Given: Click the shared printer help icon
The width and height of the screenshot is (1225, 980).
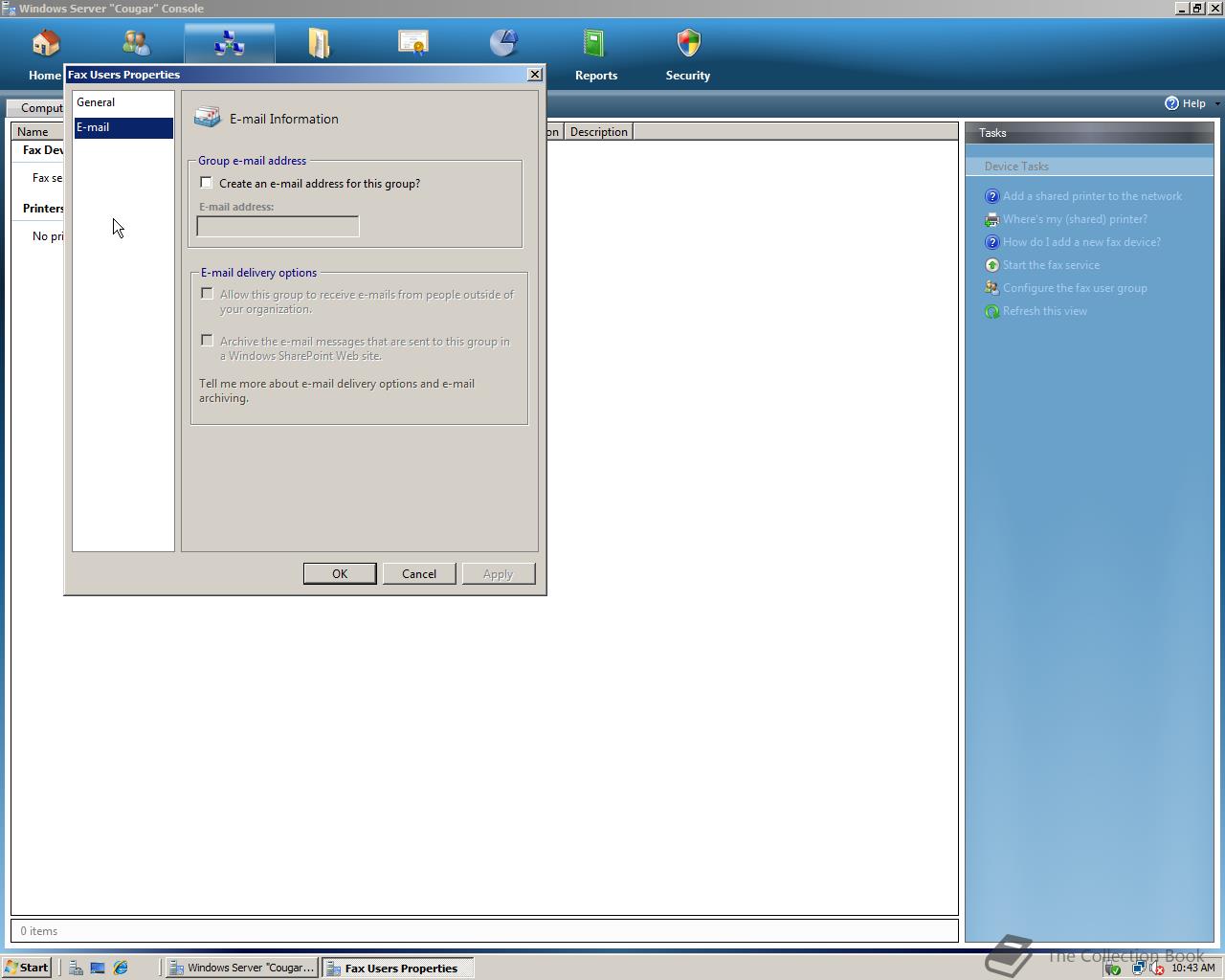Looking at the screenshot, I should coord(991,196).
